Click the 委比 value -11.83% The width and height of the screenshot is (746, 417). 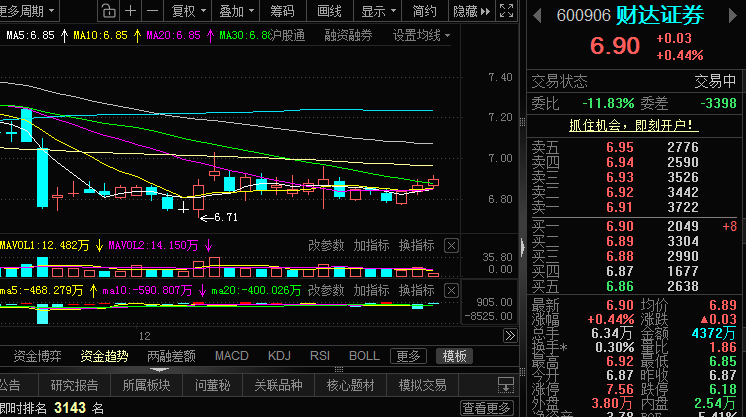[609, 103]
